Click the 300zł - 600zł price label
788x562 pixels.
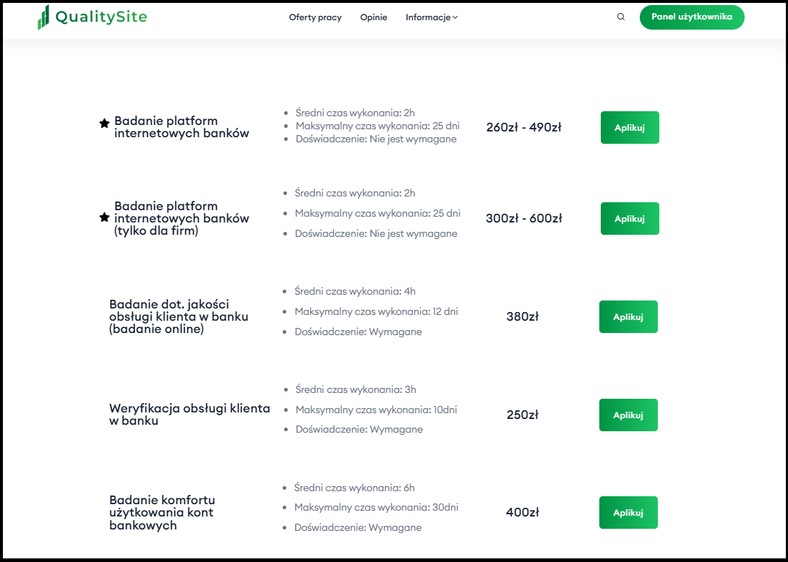pos(524,219)
